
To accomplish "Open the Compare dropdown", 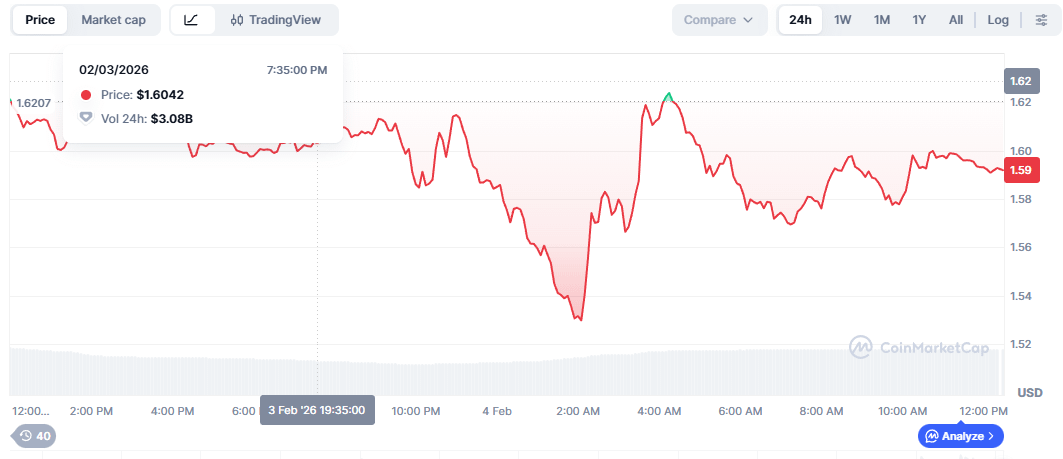I will 719,20.
